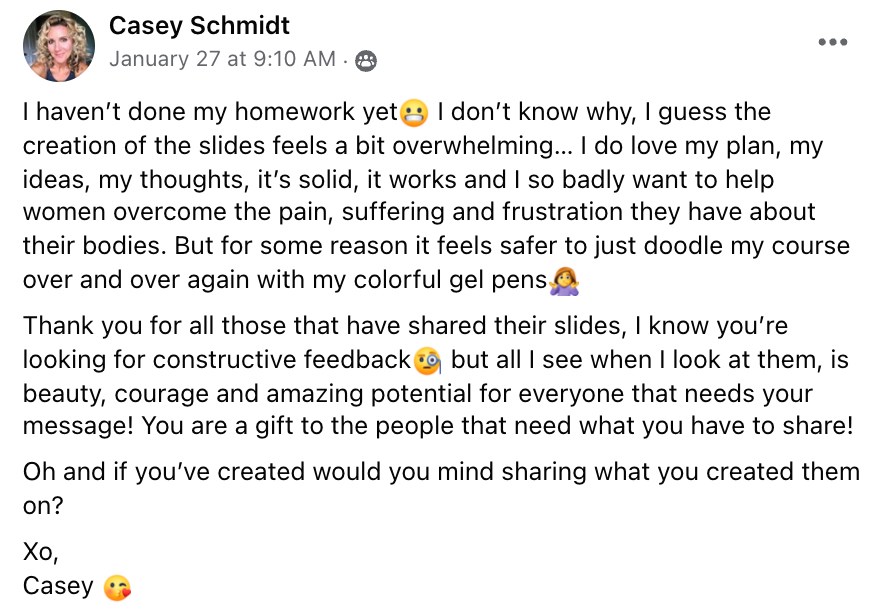Image resolution: width=871 pixels, height=606 pixels.
Task: Click the January 27 at 9:10 AM timestamp
Action: (x=222, y=59)
